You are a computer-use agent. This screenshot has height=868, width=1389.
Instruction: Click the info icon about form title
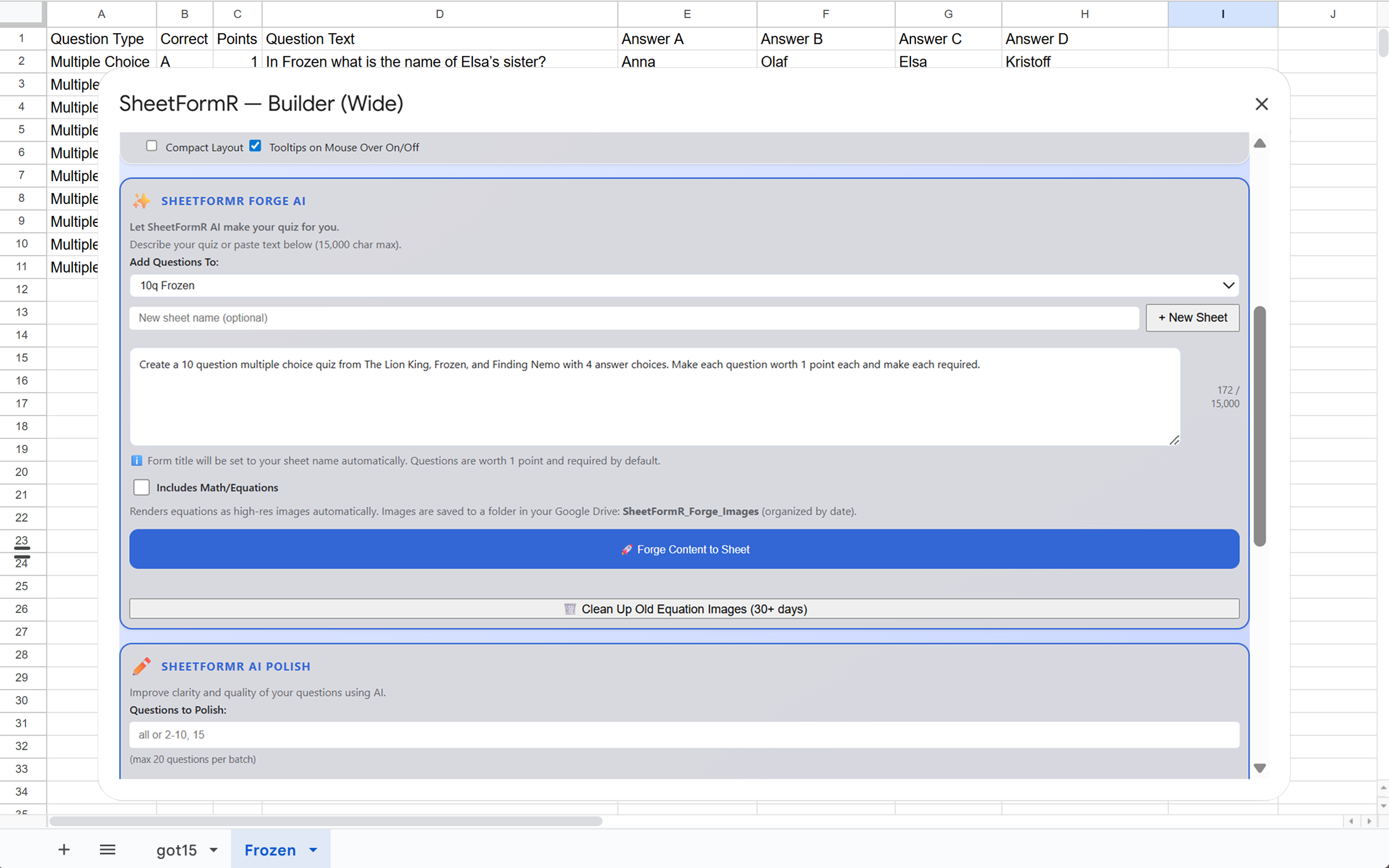136,461
